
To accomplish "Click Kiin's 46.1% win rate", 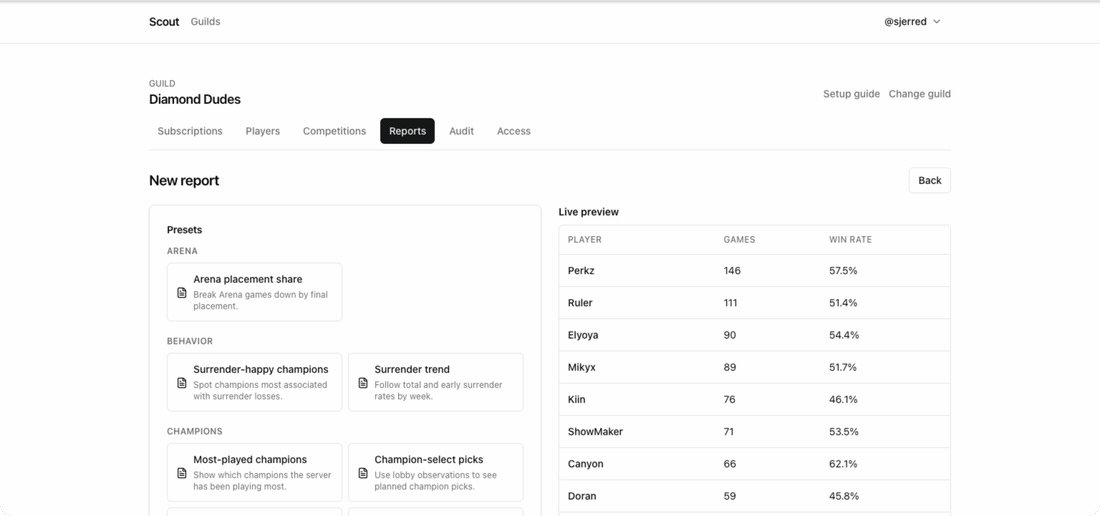I will click(843, 400).
